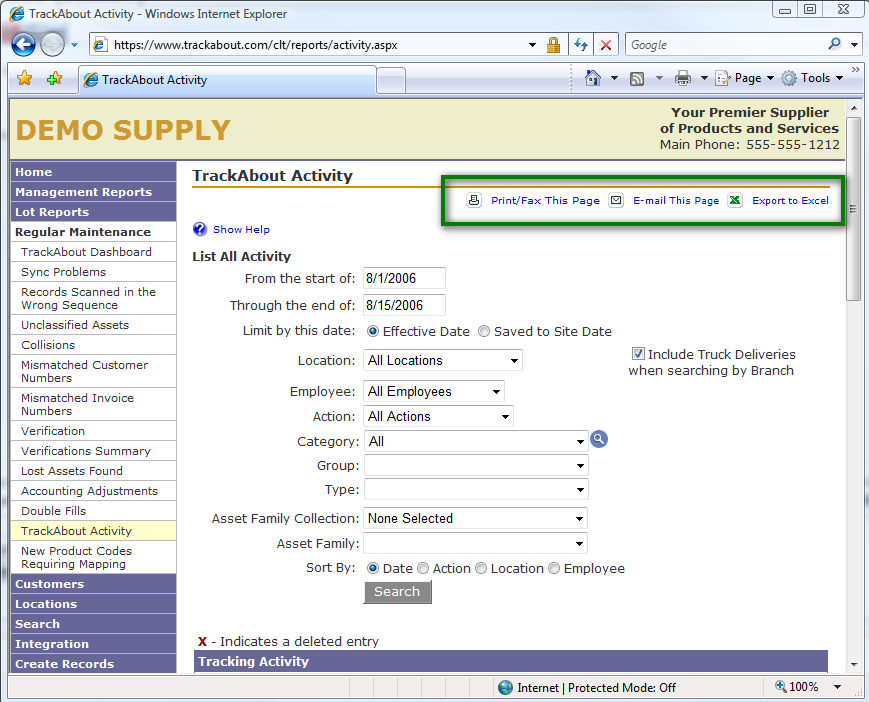This screenshot has width=869, height=702.
Task: Open the All Employees dropdown
Action: (434, 391)
